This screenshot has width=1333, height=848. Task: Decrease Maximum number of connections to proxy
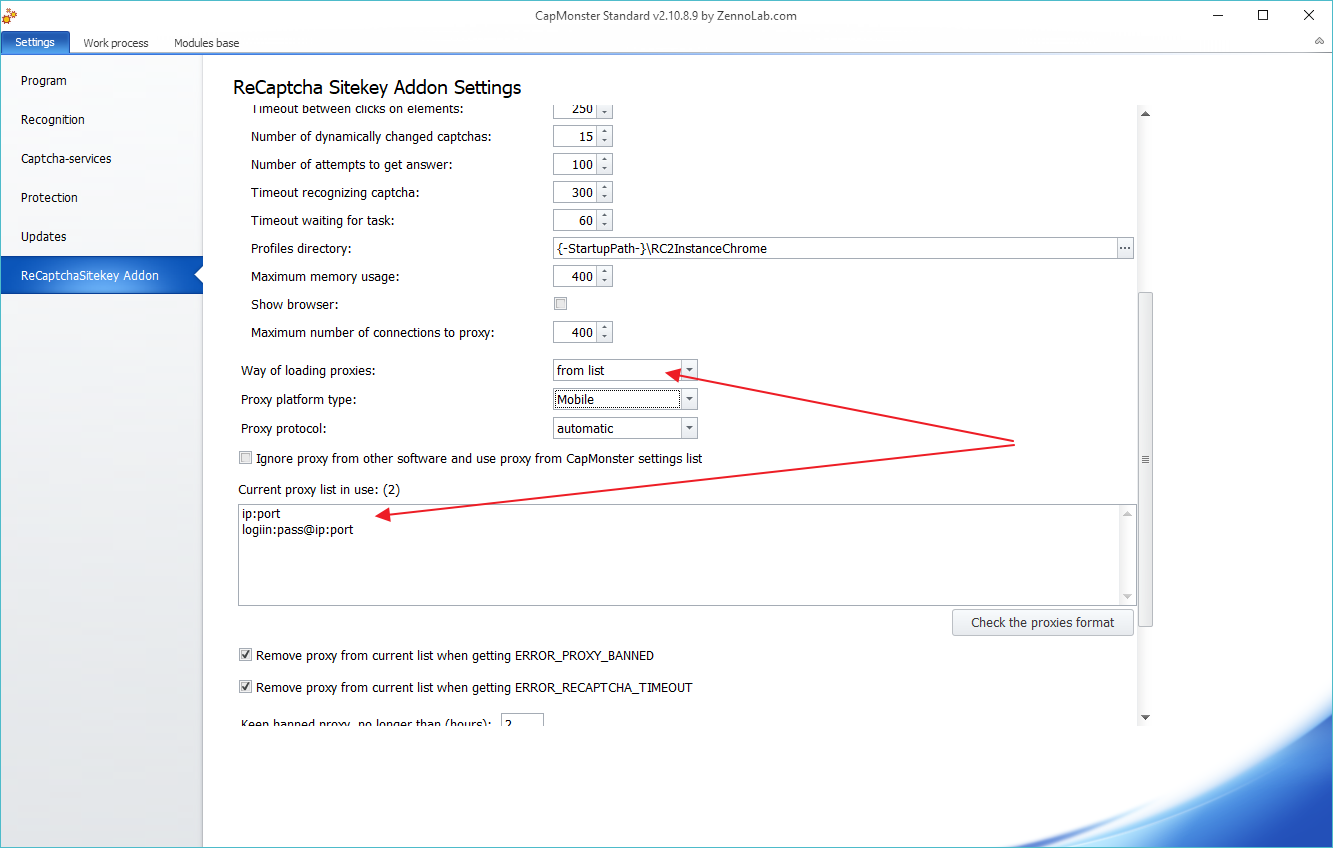pyautogui.click(x=605, y=338)
